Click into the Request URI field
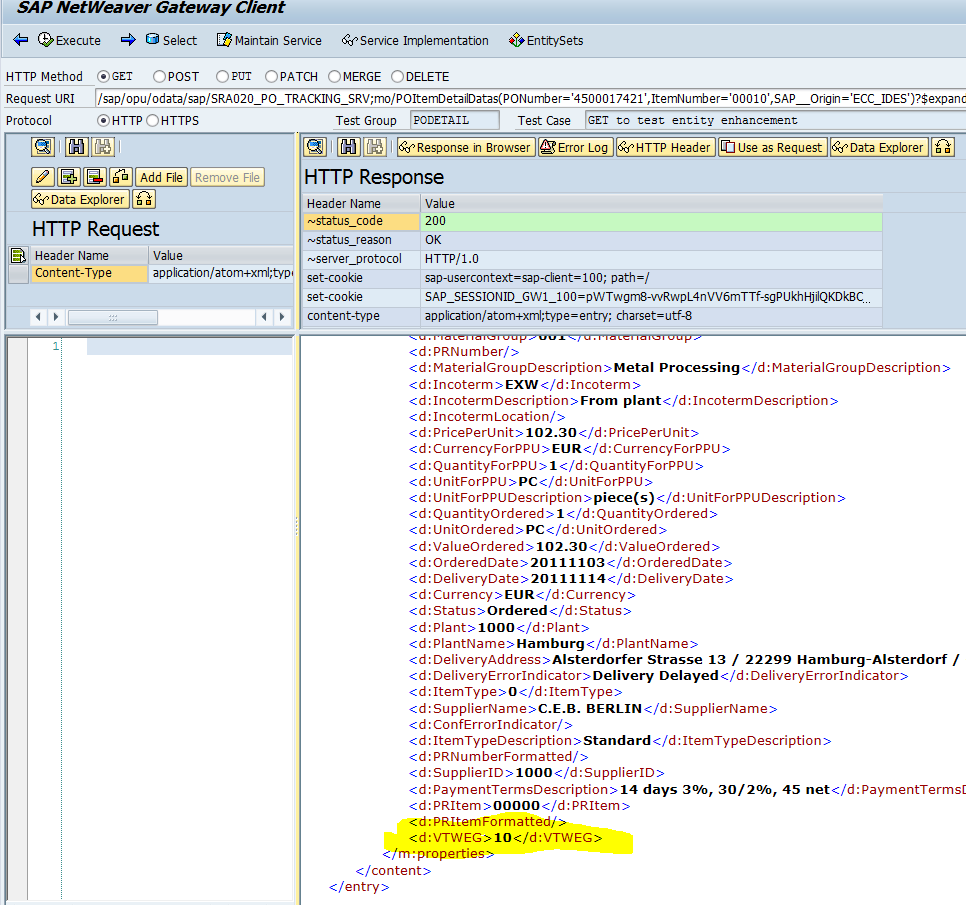Screen dimensions: 966x905 [x=530, y=99]
